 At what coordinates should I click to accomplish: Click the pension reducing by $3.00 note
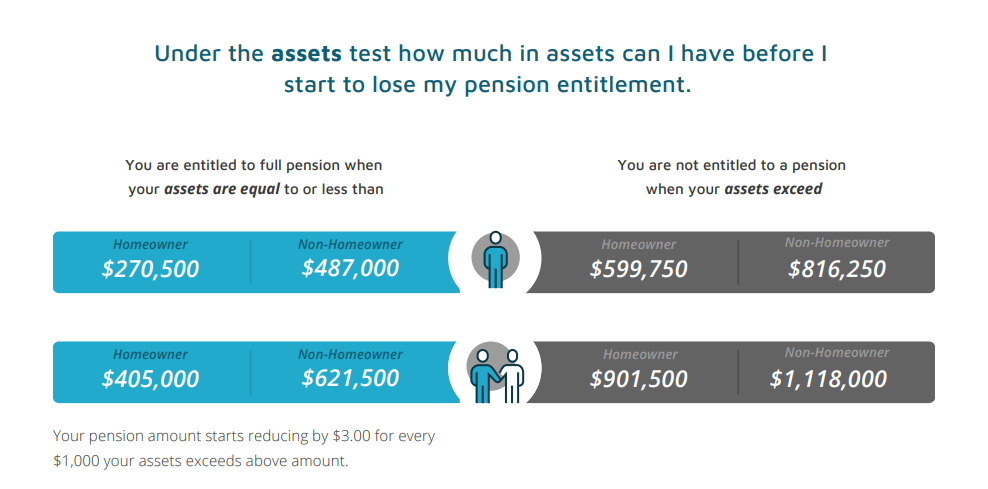(244, 449)
